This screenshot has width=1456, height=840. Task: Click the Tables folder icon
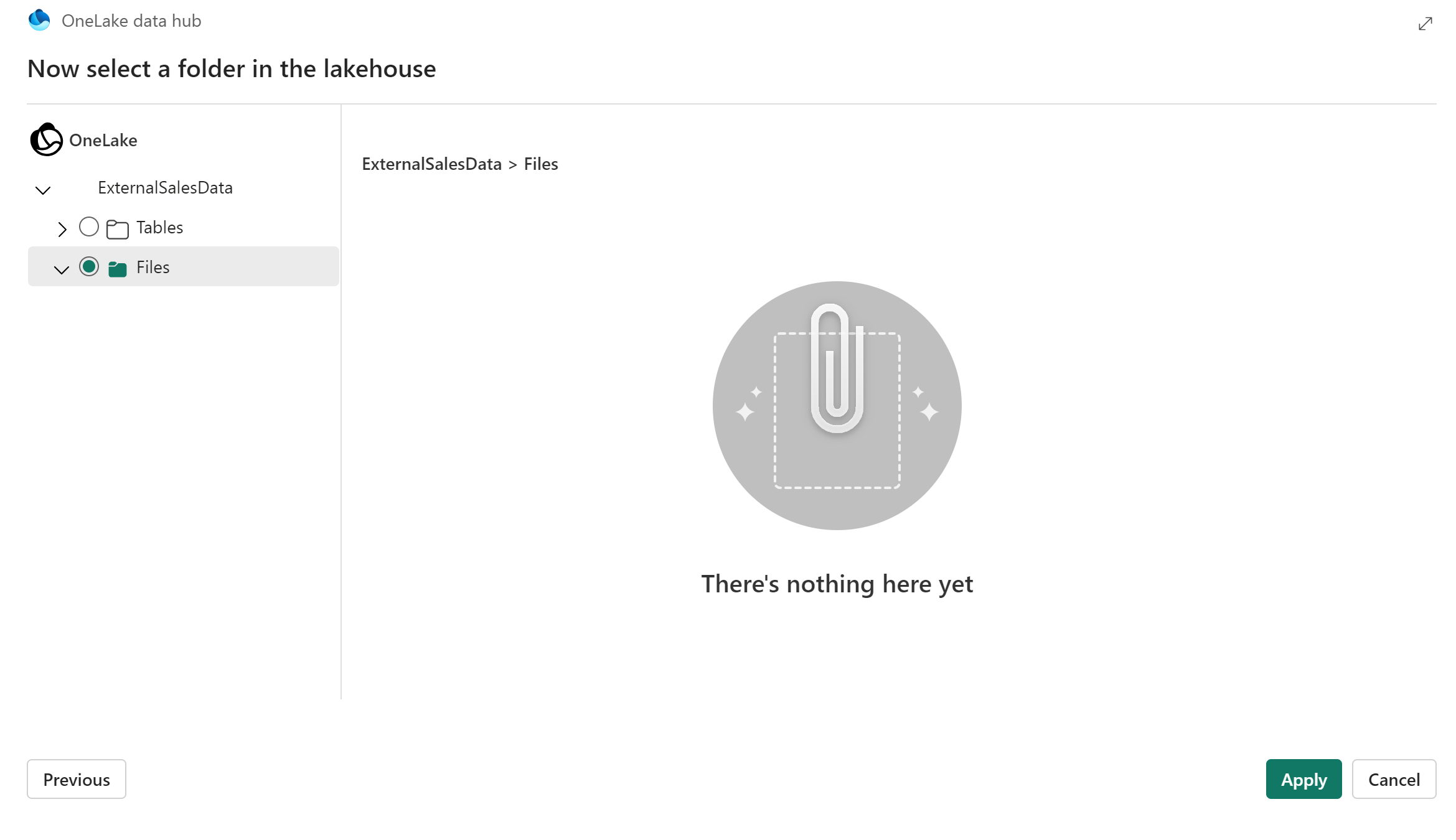[x=118, y=227]
